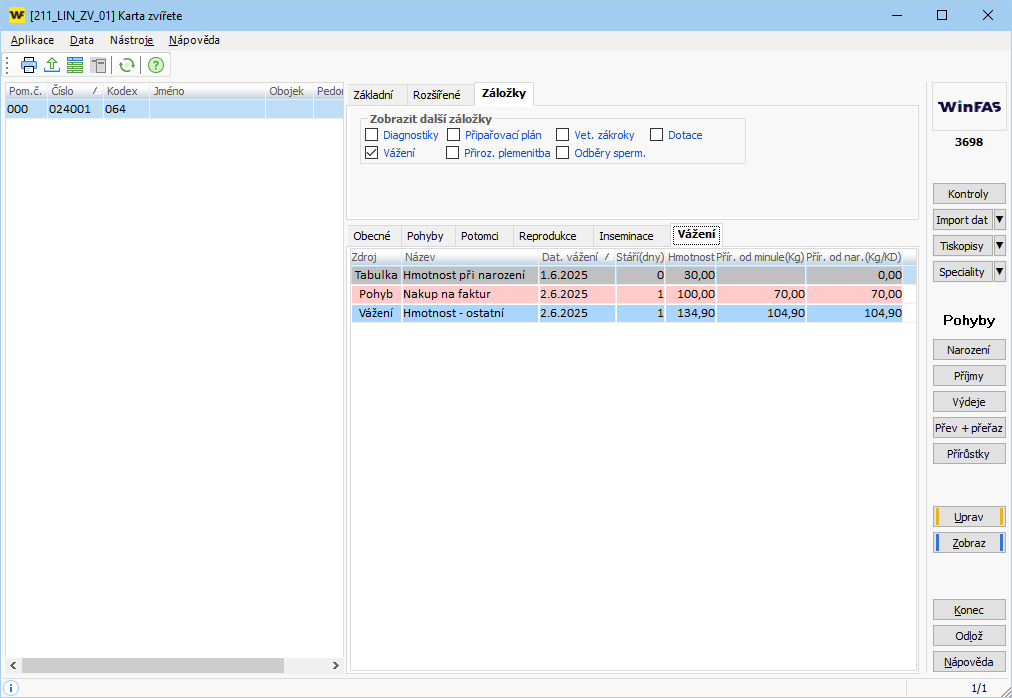Expand the Speciality dropdown arrow
The image size is (1012, 698).
point(999,272)
